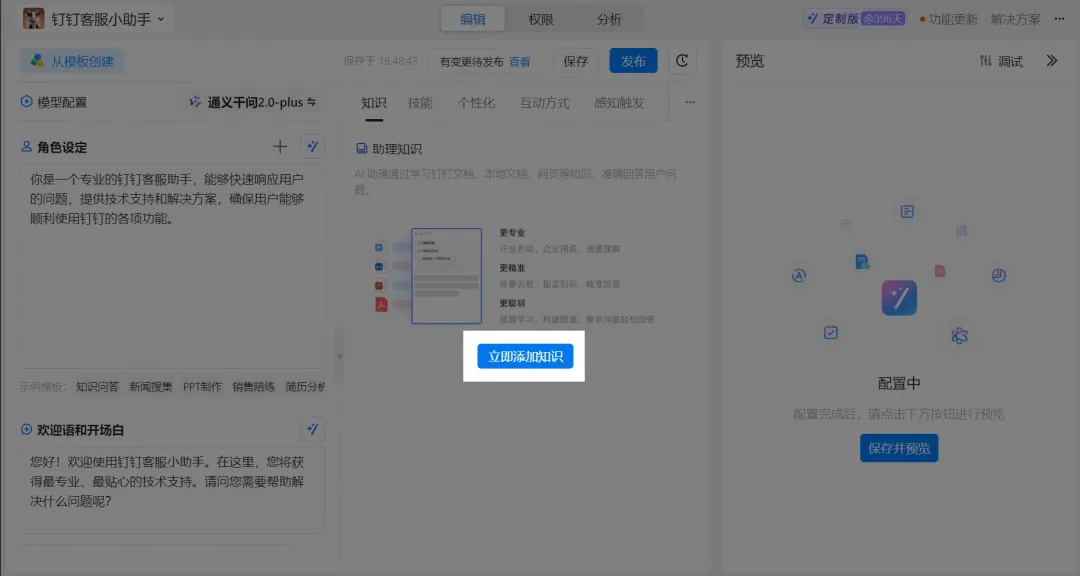Click the 助理知识 section icon
This screenshot has height=576, width=1080.
coord(362,148)
